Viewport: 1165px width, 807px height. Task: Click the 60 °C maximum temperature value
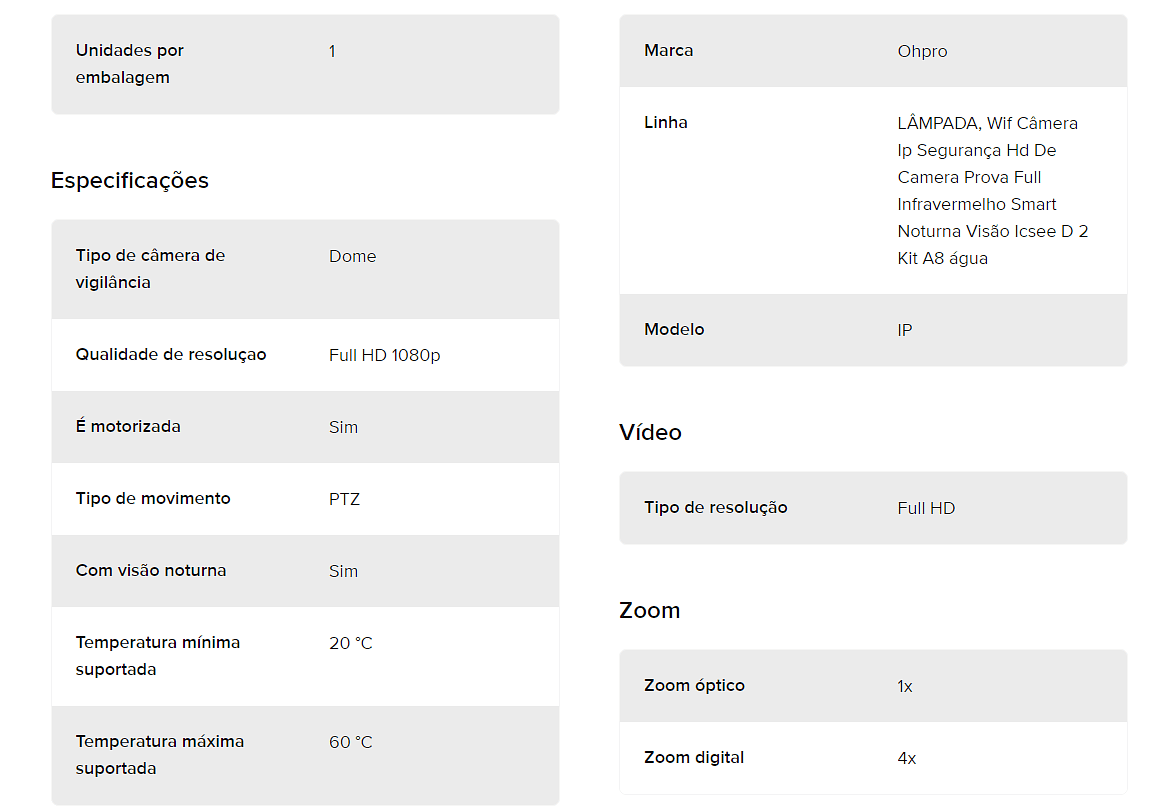pos(351,742)
